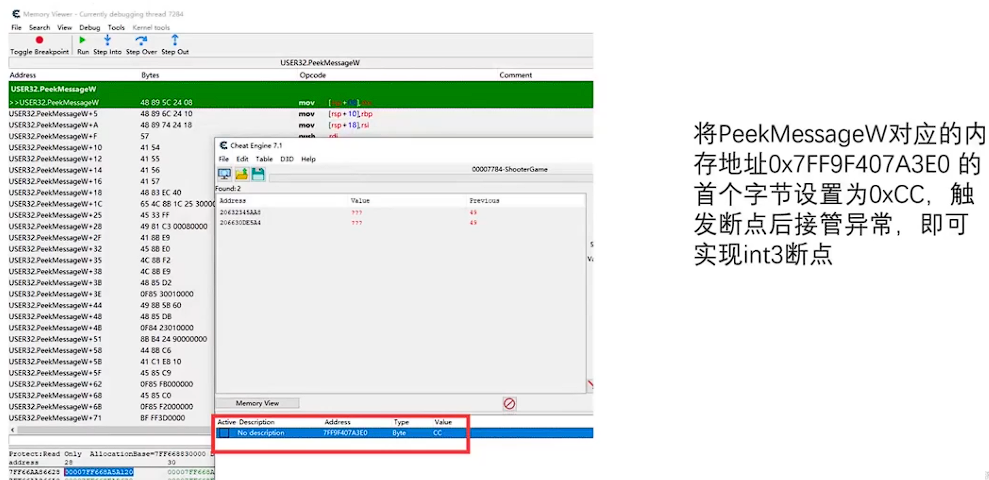989x480 pixels.
Task: Click the Step Over toolbar icon
Action: tap(141, 40)
